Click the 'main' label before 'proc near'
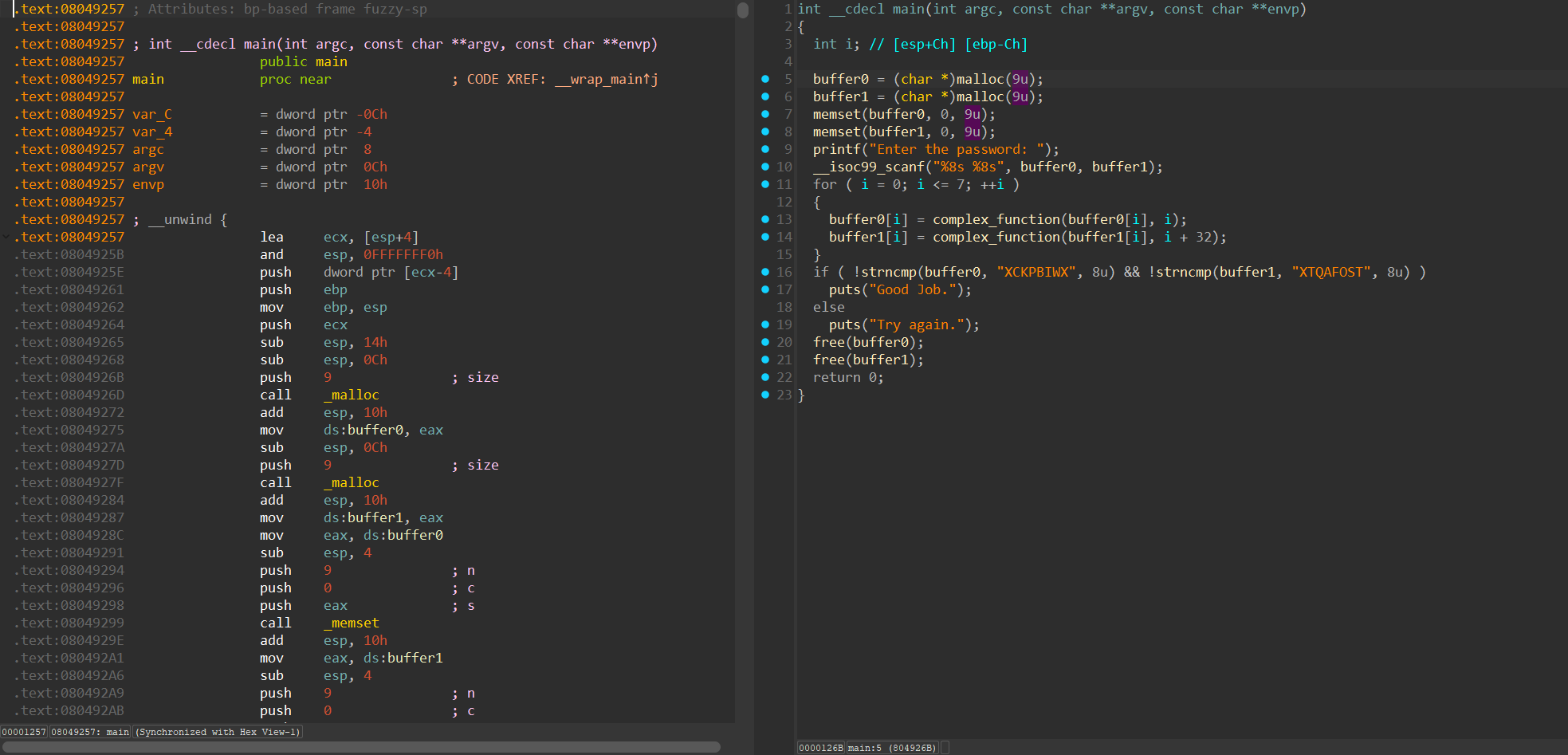The image size is (1568, 755). tap(148, 79)
